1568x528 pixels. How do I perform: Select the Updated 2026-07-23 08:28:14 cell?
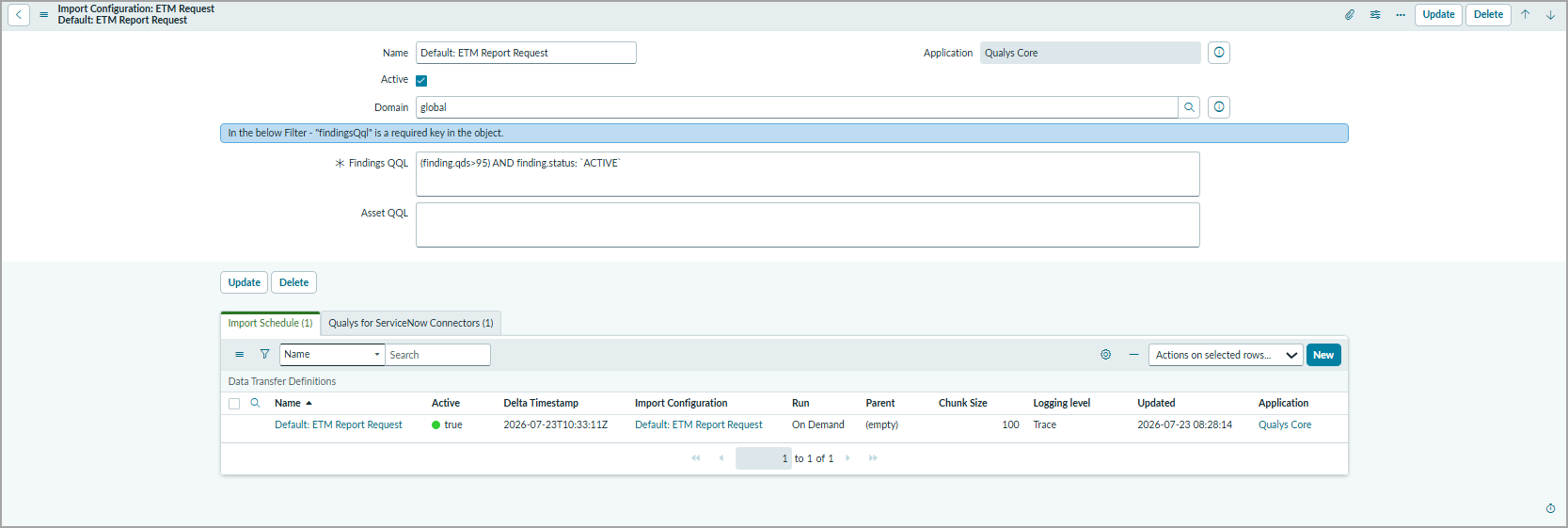[1184, 424]
